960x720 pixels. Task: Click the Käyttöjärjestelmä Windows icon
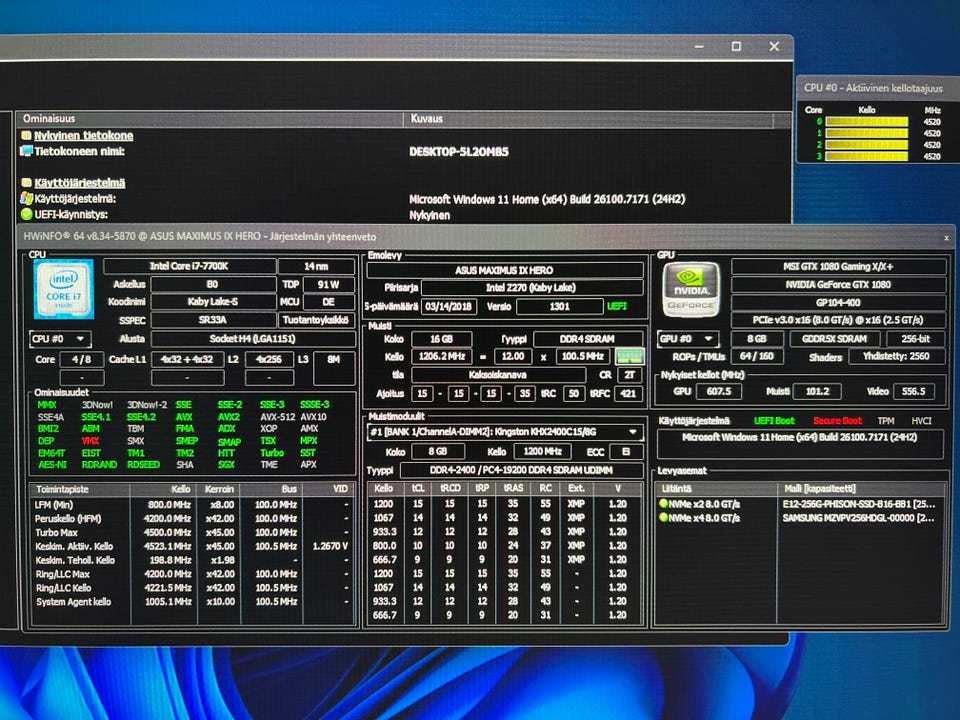[26, 199]
